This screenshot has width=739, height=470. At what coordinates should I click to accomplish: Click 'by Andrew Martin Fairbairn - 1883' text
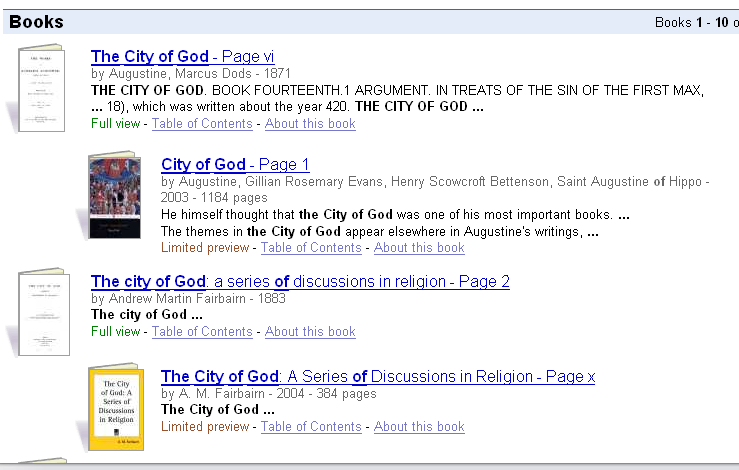188,298
